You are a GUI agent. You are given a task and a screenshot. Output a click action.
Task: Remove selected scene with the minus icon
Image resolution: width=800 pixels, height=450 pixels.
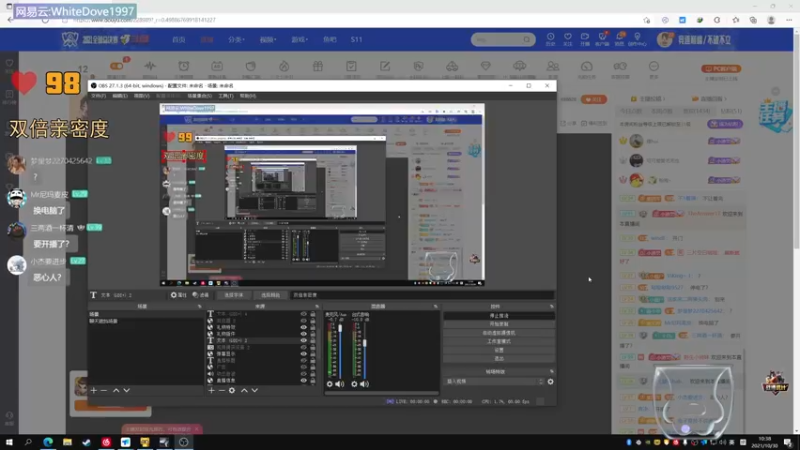click(104, 390)
